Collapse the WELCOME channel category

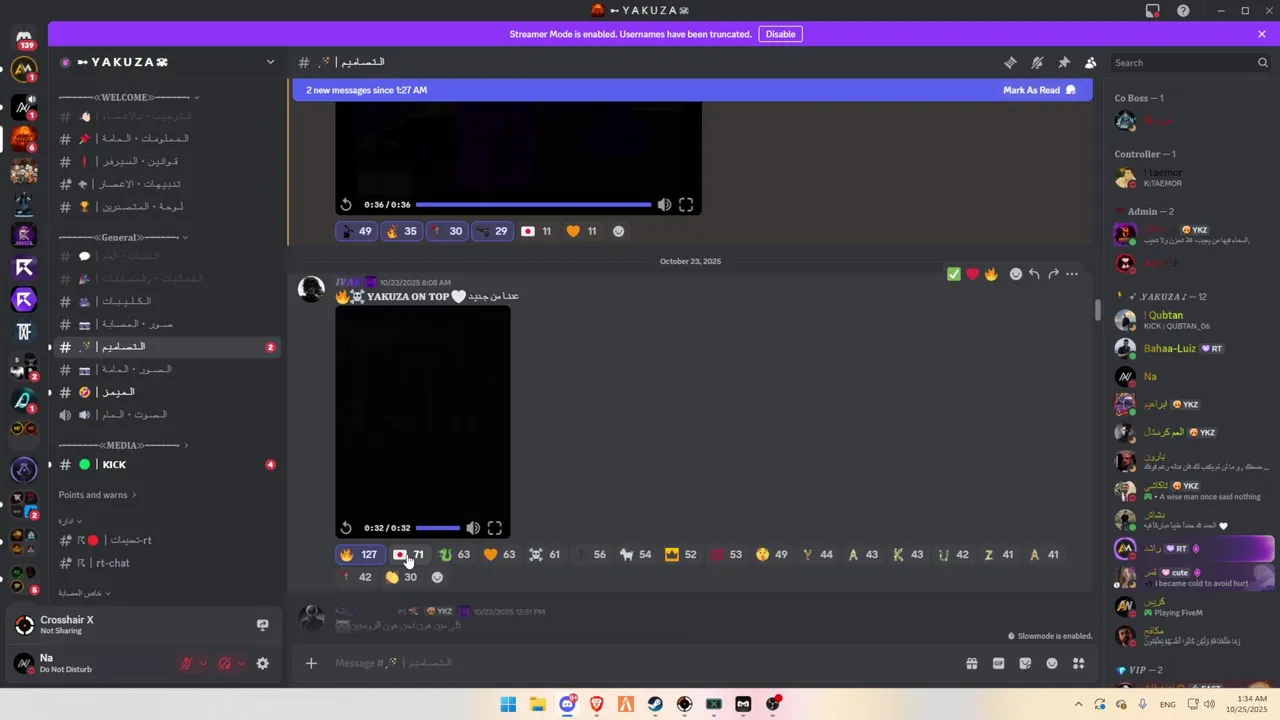pyautogui.click(x=129, y=97)
